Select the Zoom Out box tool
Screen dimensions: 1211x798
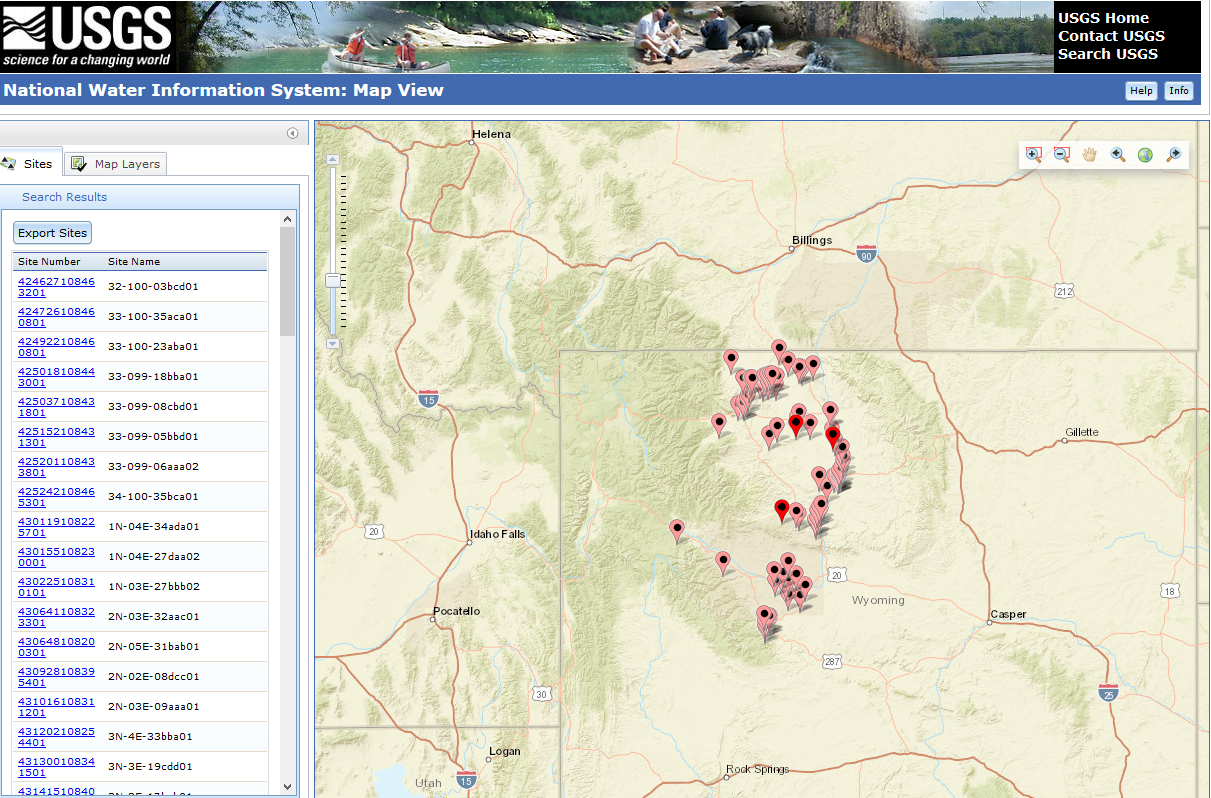[1062, 155]
